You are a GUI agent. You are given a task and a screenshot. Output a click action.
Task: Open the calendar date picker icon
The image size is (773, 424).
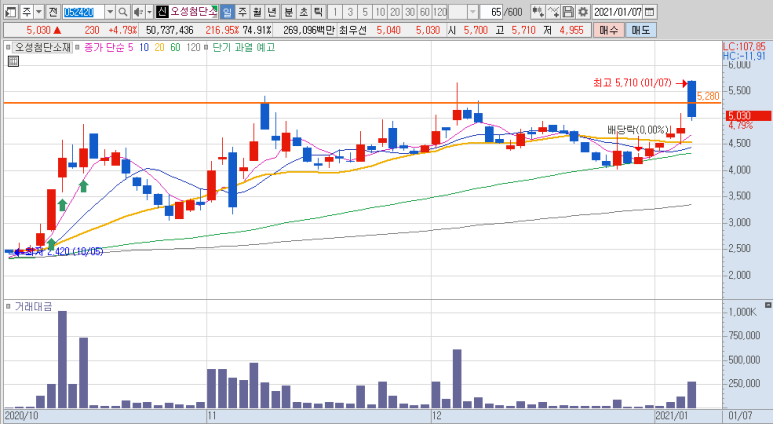click(x=661, y=12)
